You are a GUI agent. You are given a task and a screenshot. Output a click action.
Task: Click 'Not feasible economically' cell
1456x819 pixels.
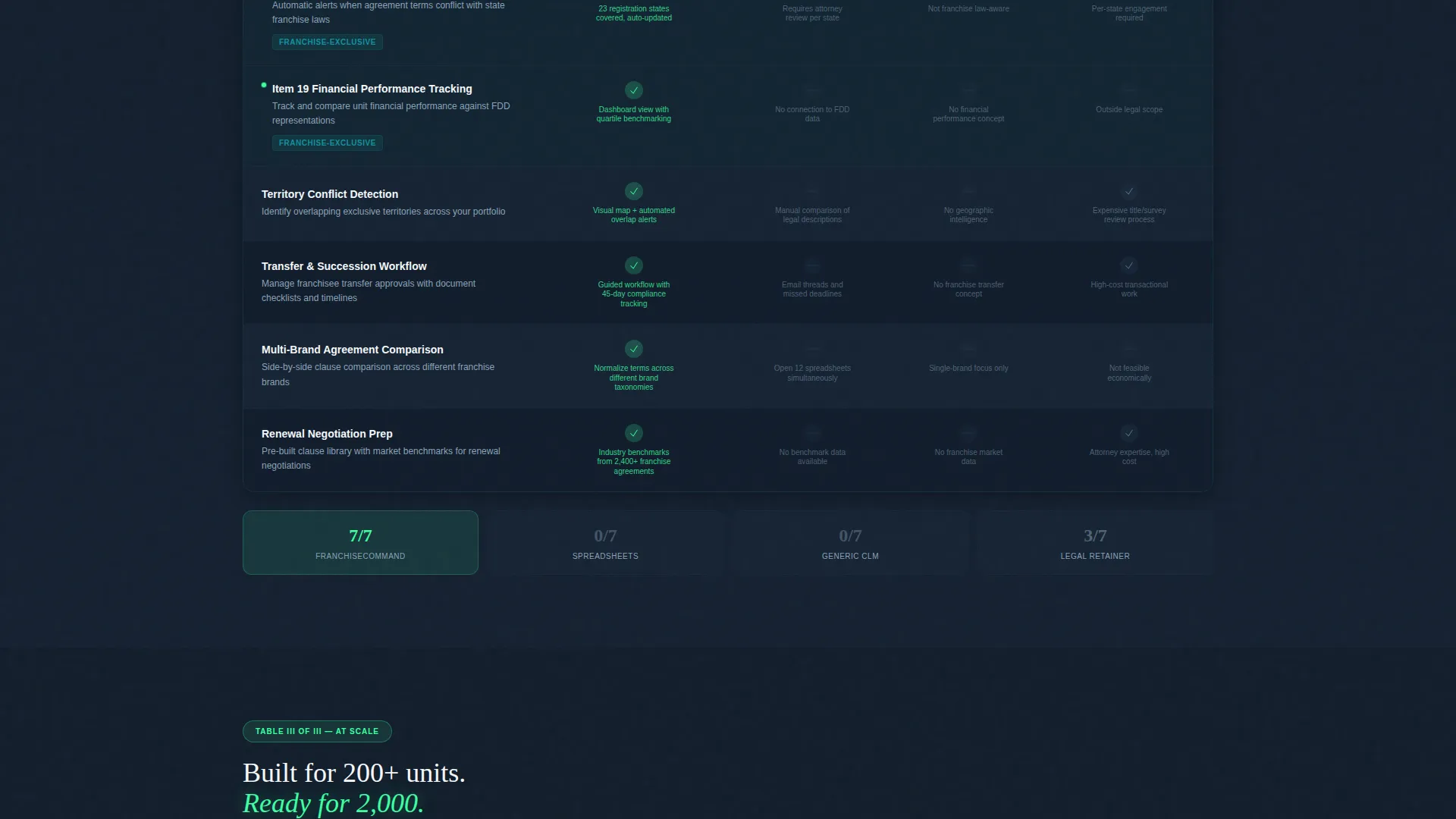click(x=1129, y=373)
